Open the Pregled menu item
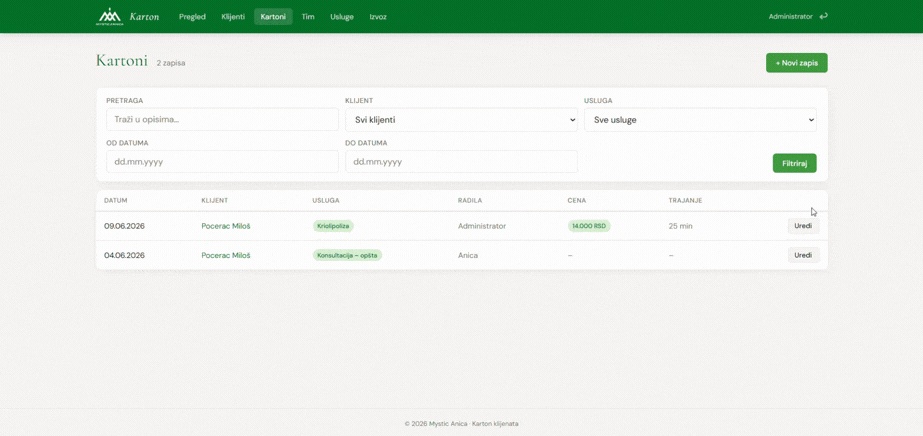The width and height of the screenshot is (923, 436). coord(192,16)
